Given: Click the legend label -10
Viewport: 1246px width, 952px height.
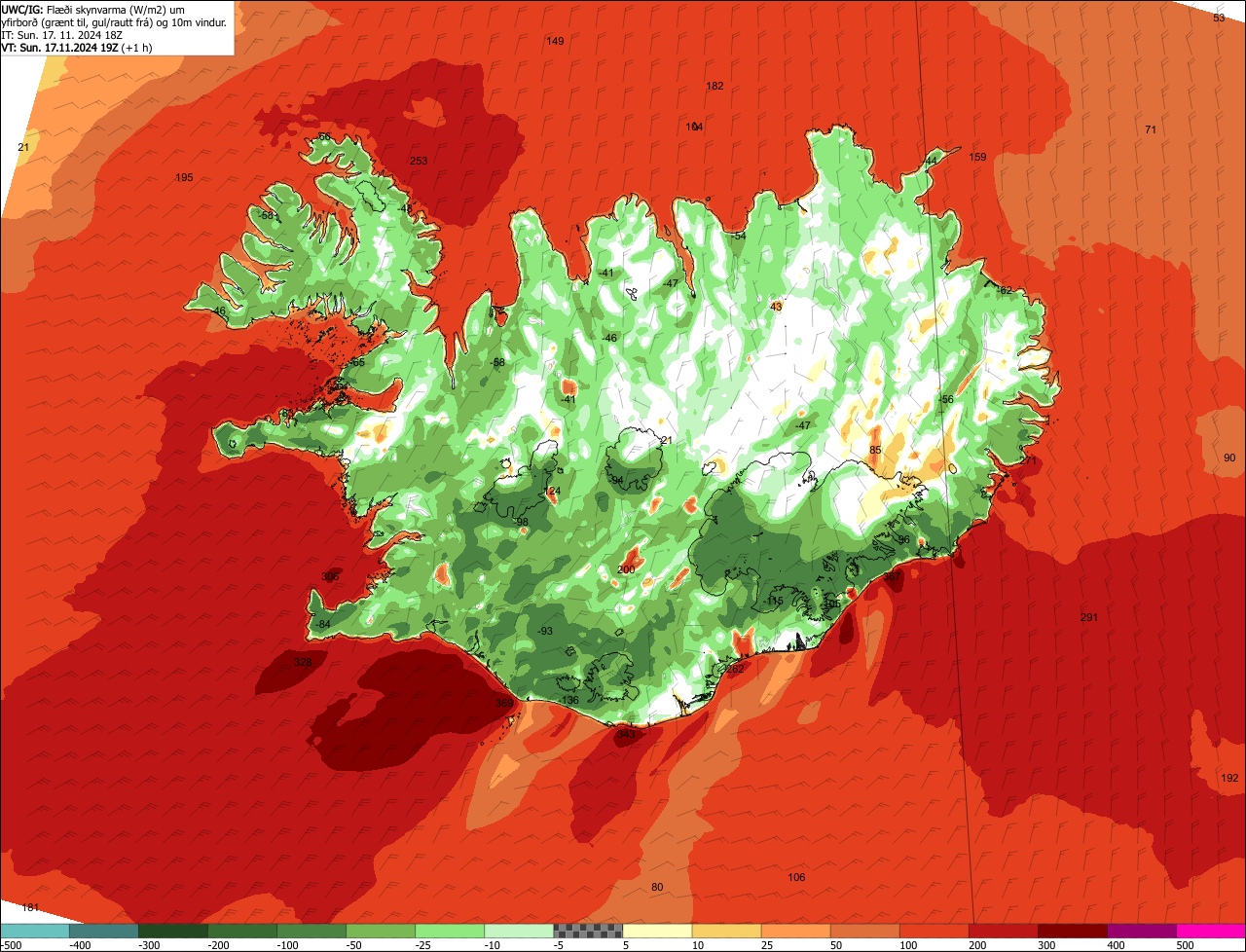Looking at the screenshot, I should [495, 945].
